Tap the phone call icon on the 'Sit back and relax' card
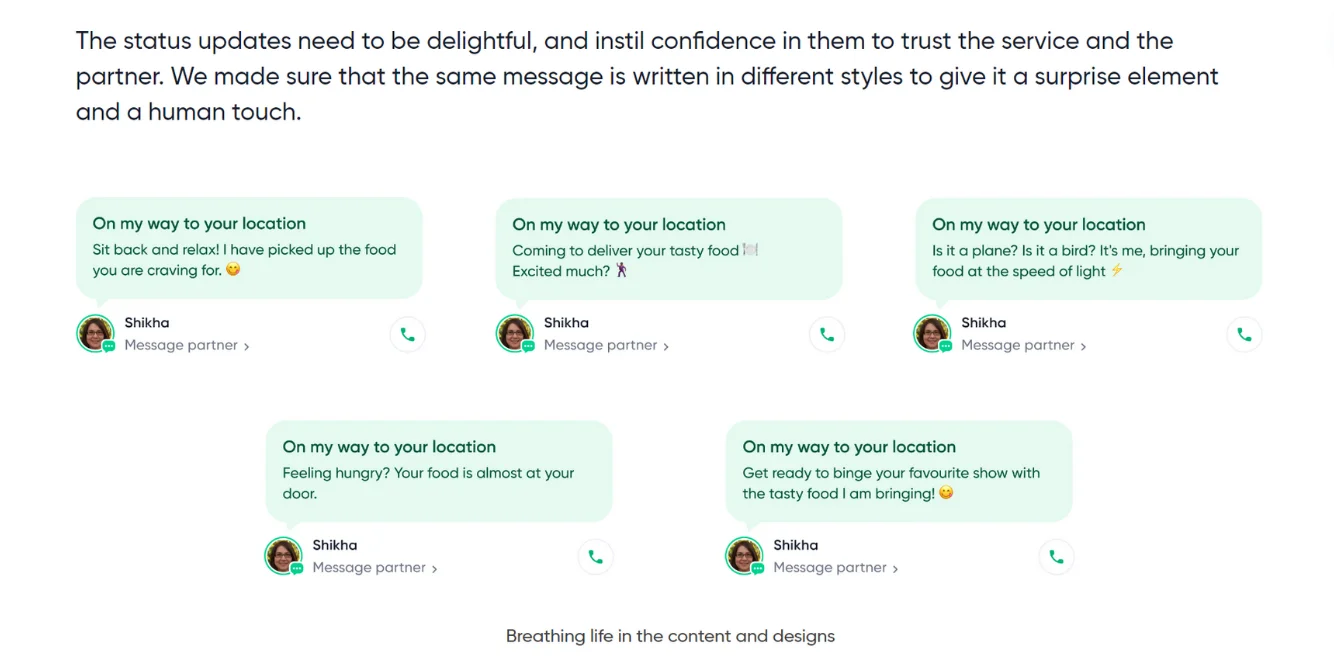 tap(407, 335)
